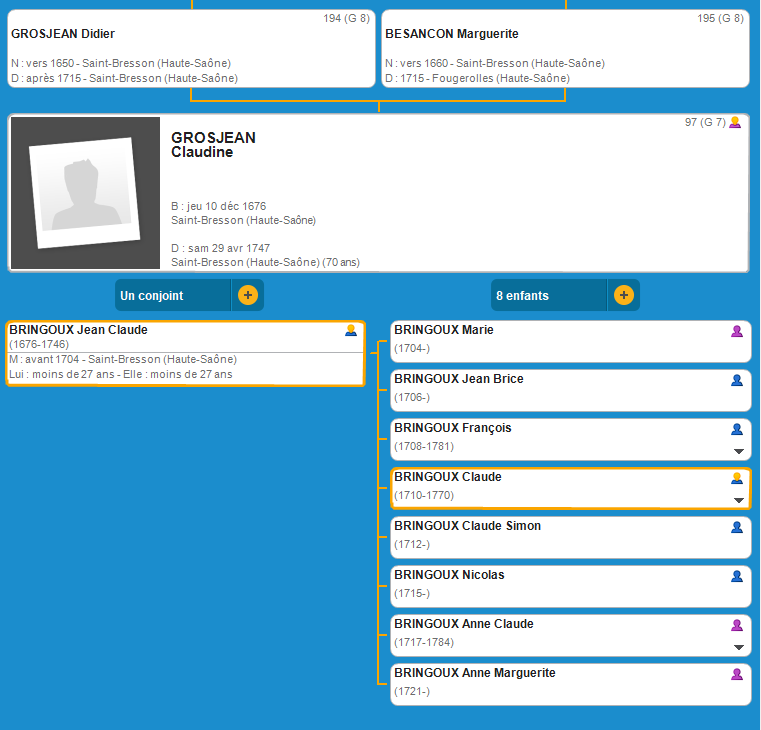Expand Bringoux Anne Claude dropdown arrow
The width and height of the screenshot is (761, 730).
739,647
